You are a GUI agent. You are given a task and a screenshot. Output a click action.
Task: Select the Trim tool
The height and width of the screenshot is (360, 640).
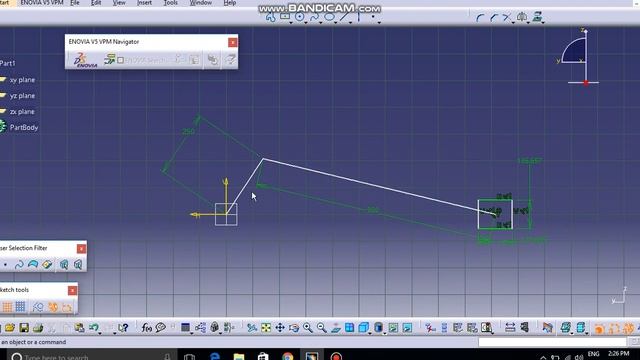(507, 18)
